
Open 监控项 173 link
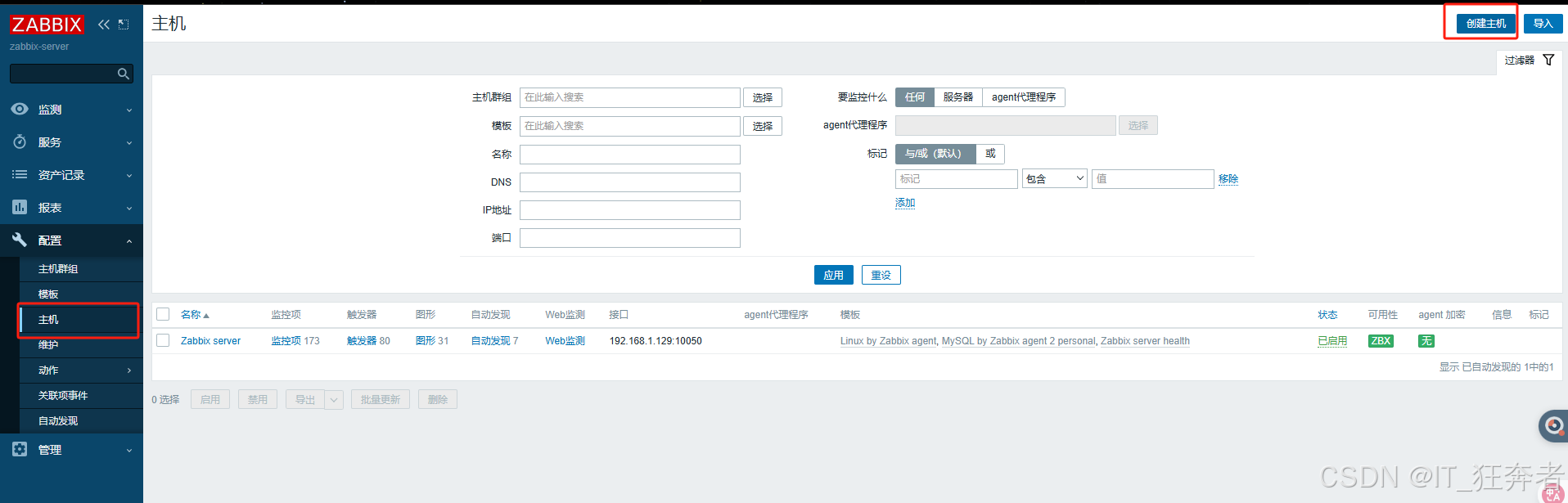(x=286, y=341)
